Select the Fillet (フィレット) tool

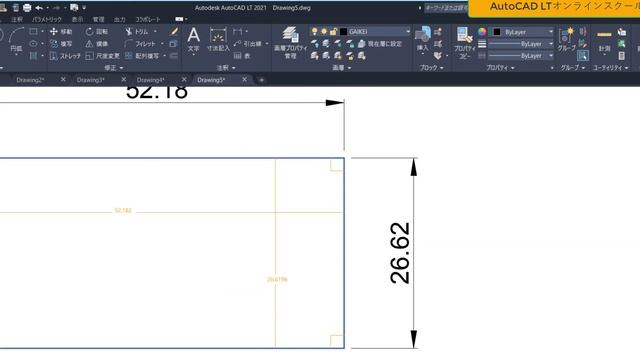(140, 44)
